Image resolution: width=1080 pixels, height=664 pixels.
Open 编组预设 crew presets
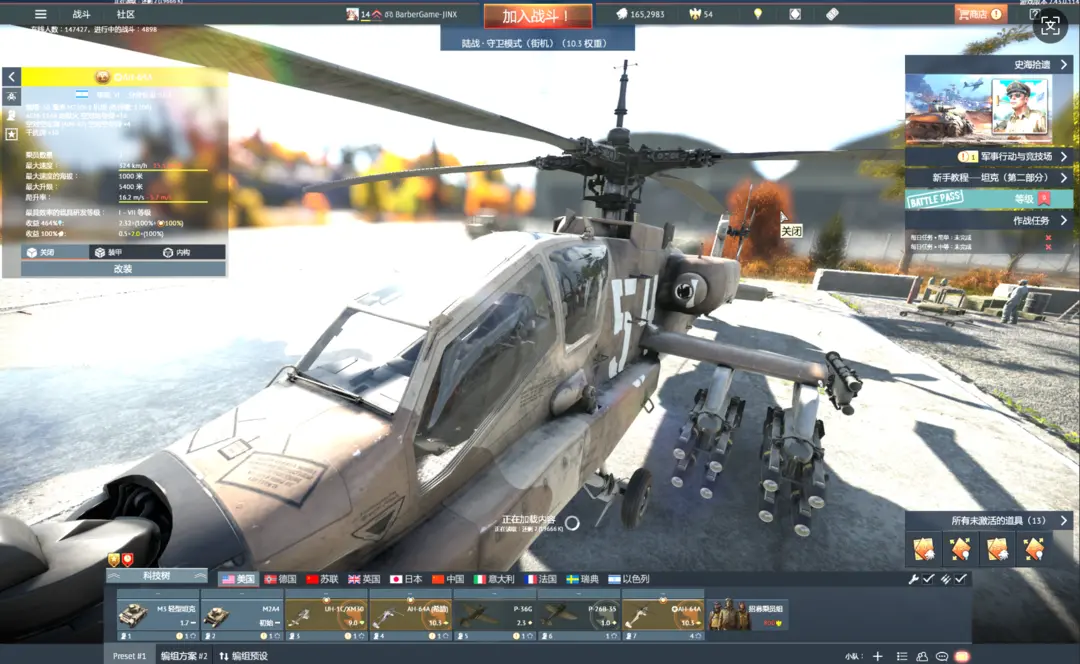coord(243,656)
